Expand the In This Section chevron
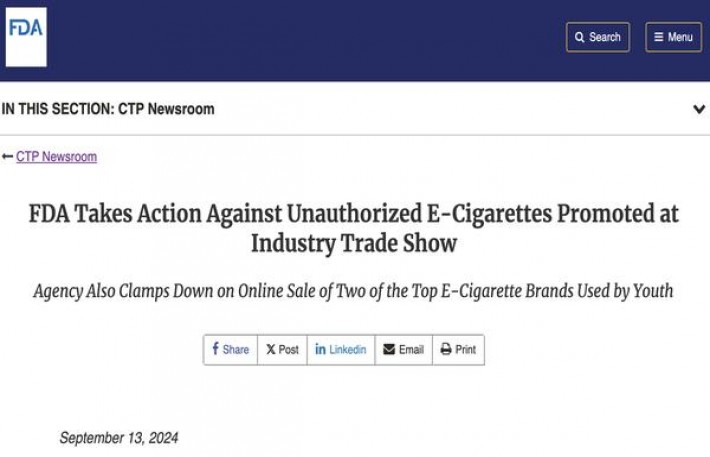Viewport: 710px width, 457px height. [699, 109]
